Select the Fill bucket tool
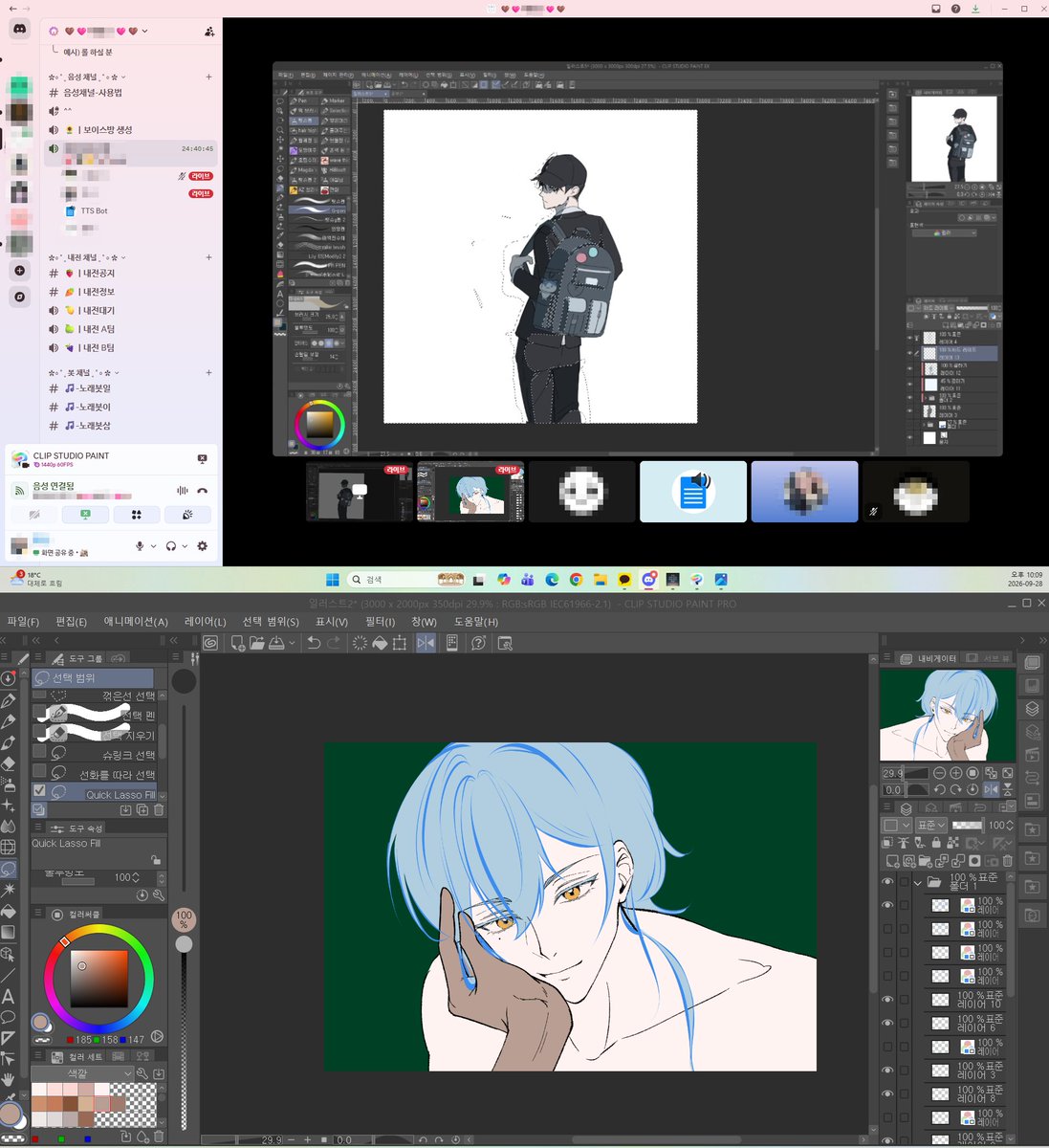 pyautogui.click(x=9, y=911)
